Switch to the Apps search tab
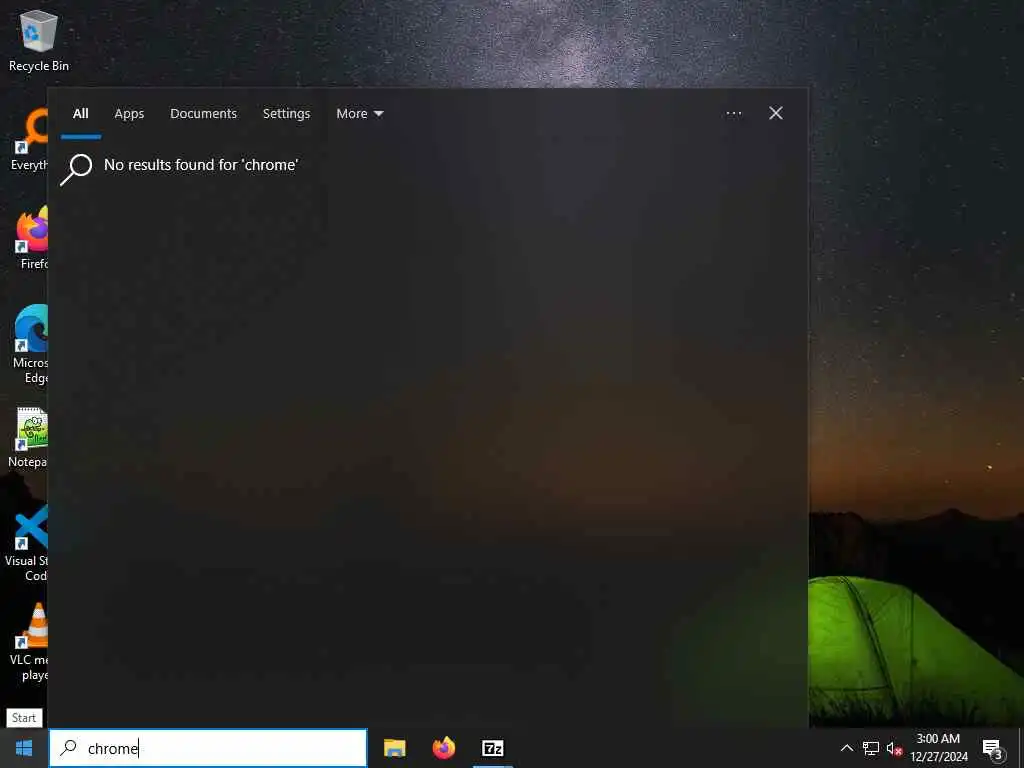Image resolution: width=1024 pixels, height=768 pixels. click(x=129, y=114)
